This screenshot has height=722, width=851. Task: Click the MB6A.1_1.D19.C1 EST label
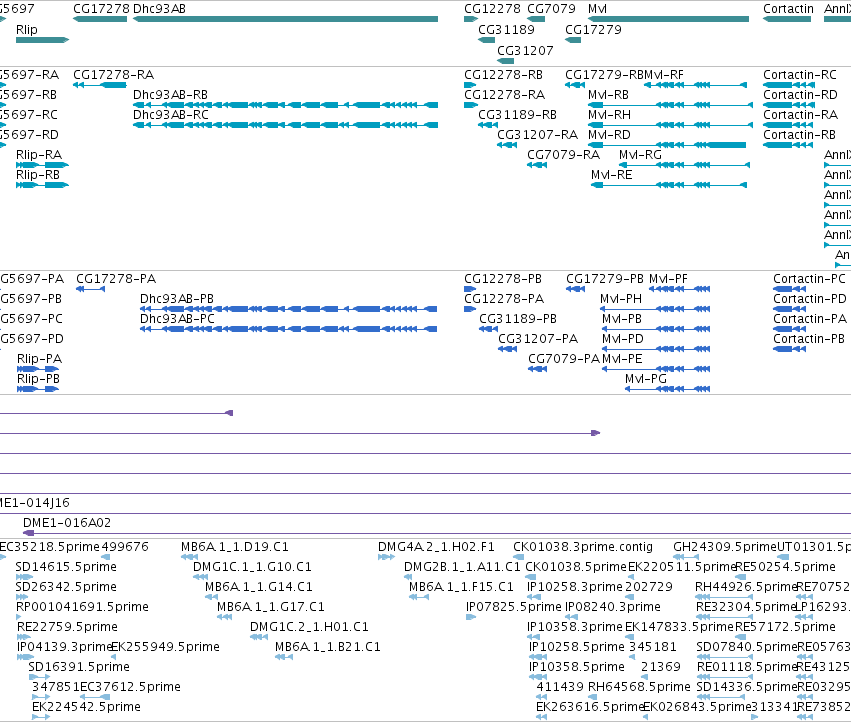[235, 547]
